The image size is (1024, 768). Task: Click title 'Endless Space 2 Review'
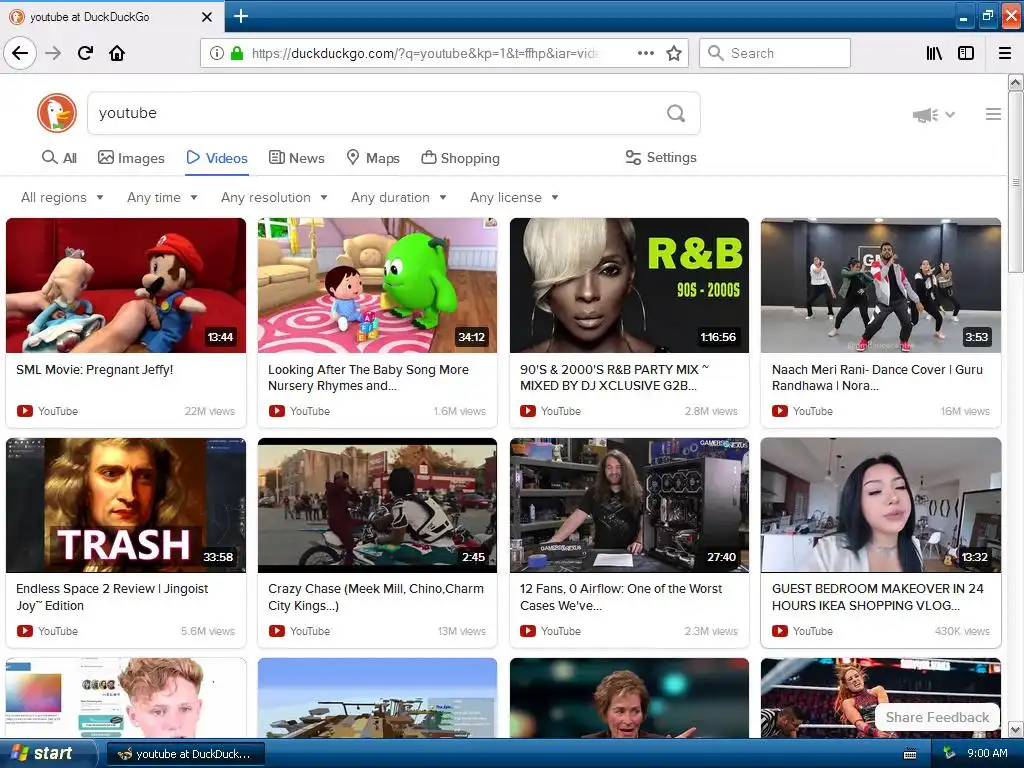click(112, 597)
